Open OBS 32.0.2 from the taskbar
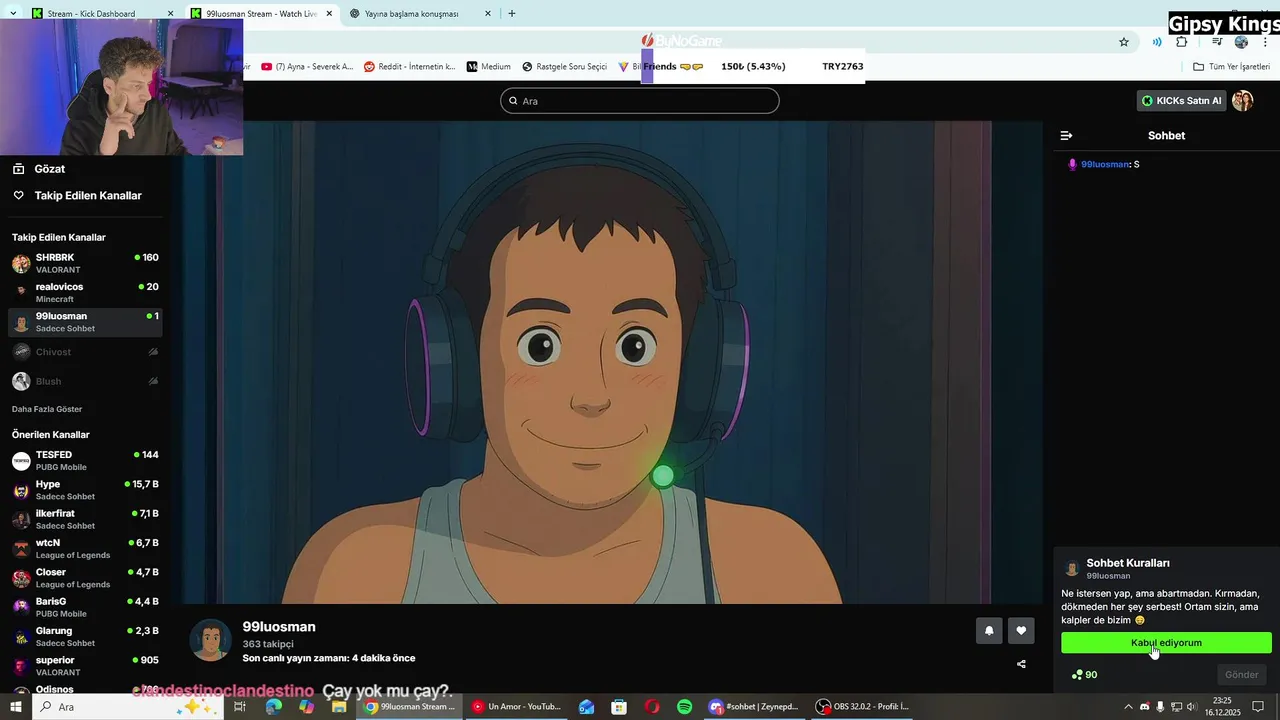1280x720 pixels. coord(862,707)
